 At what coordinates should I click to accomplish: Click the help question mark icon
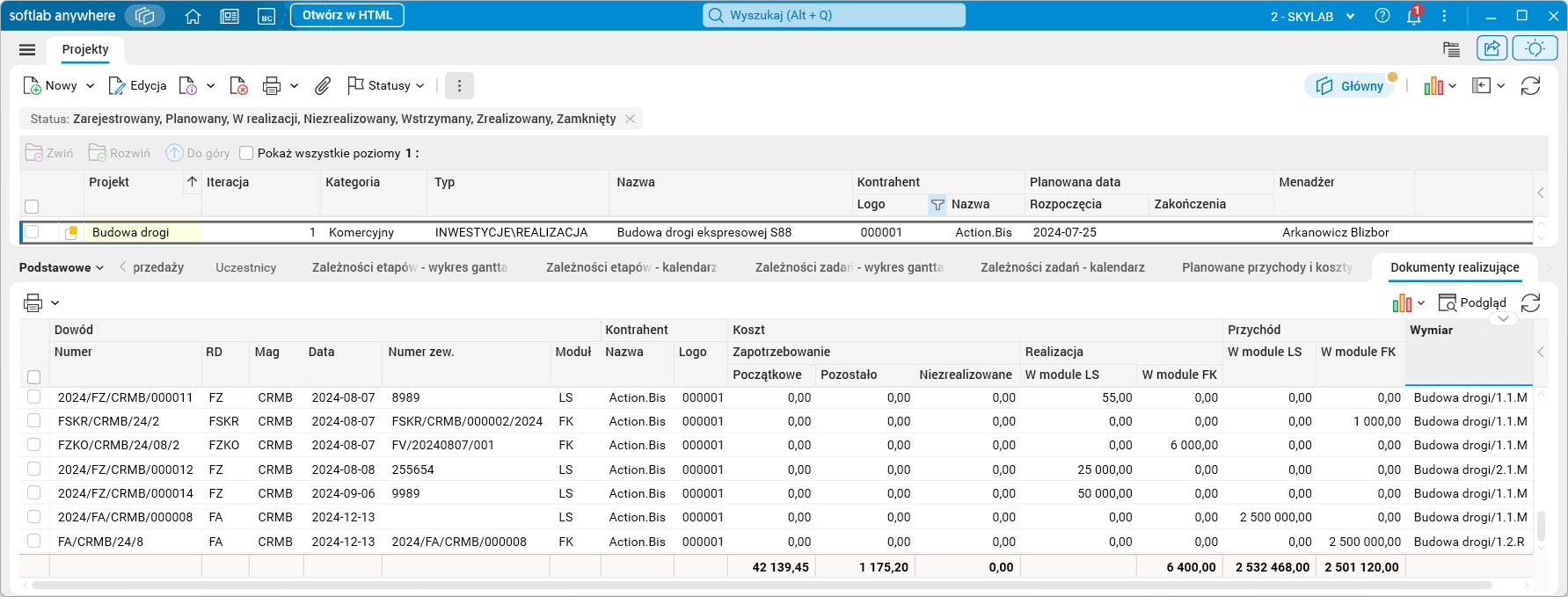1382,16
